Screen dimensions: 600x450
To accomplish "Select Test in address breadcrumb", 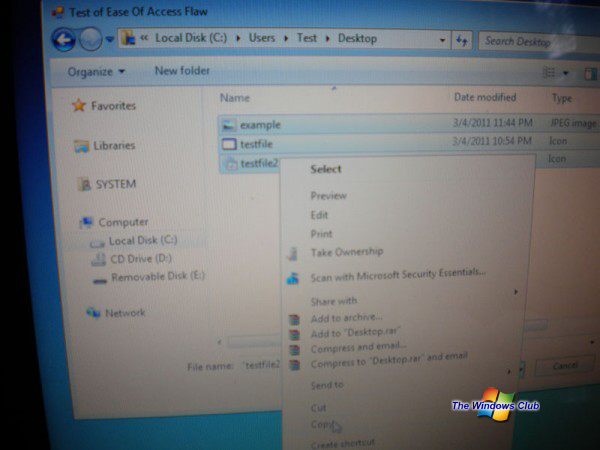I will [x=307, y=38].
